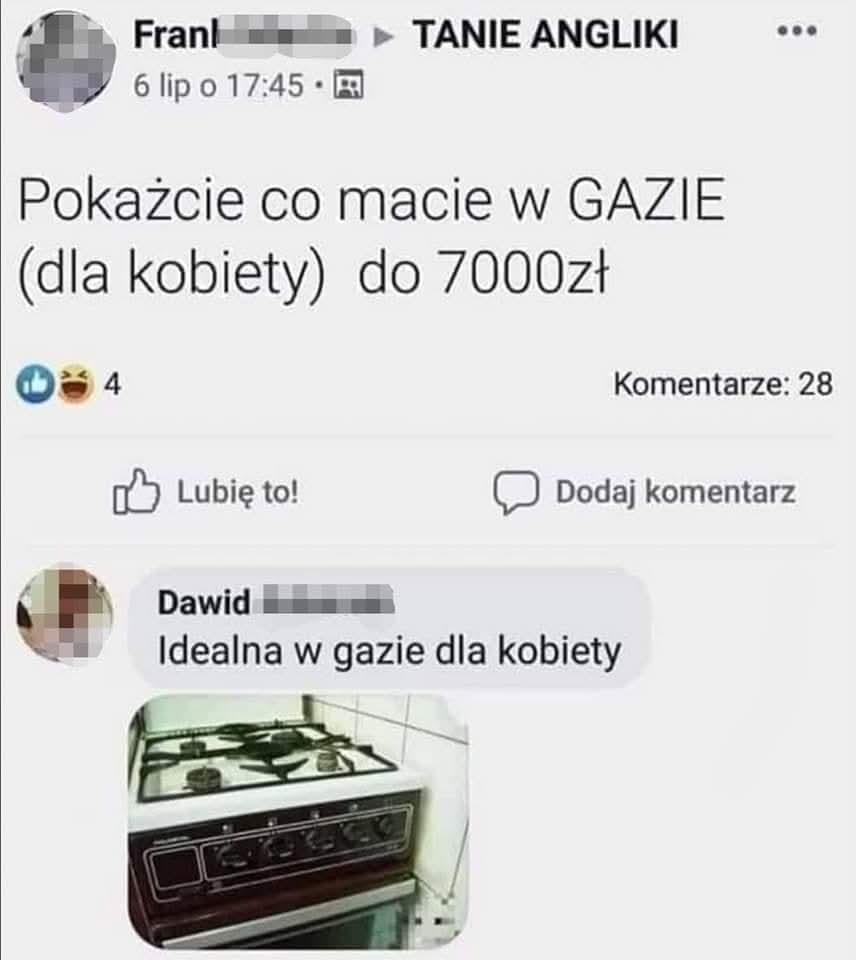
Task: Click the arrow between author and group
Action: coord(385,37)
